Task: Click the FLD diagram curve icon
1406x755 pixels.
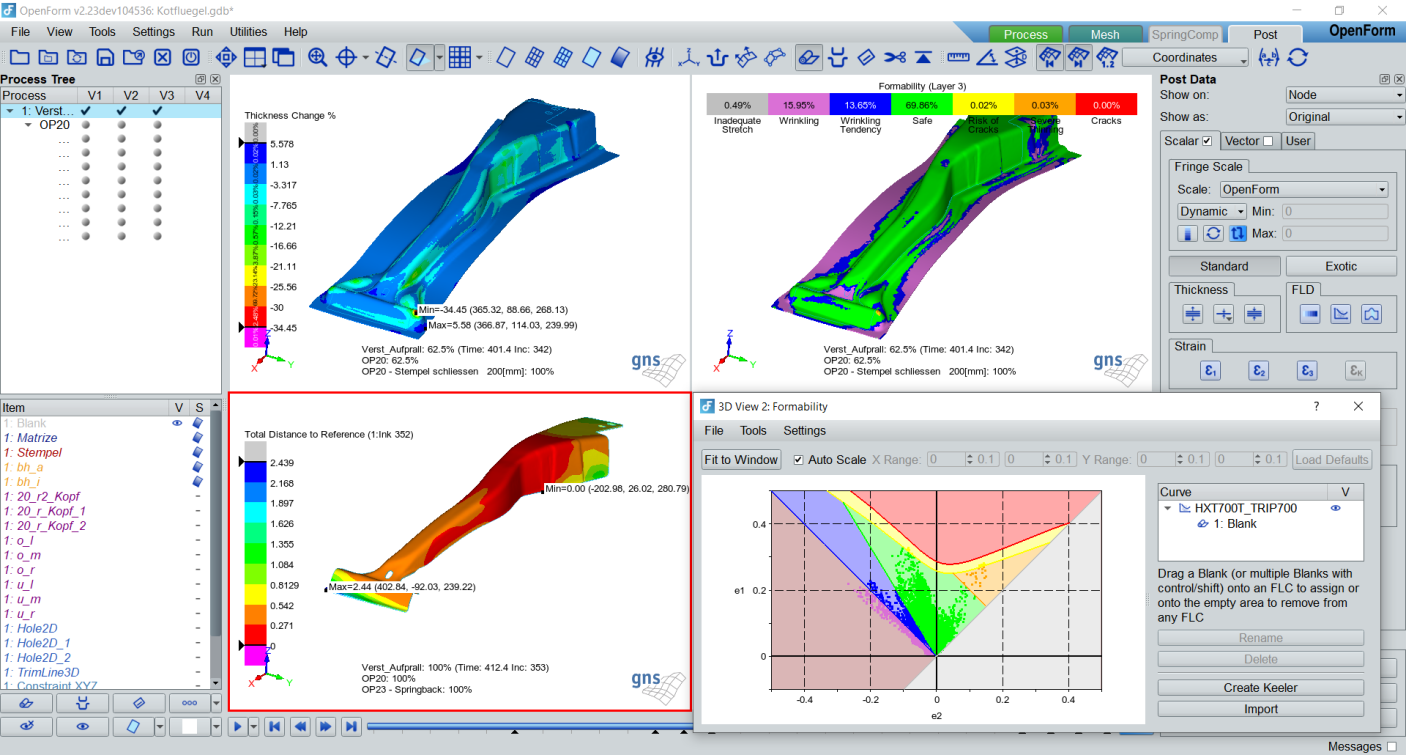Action: [1341, 314]
